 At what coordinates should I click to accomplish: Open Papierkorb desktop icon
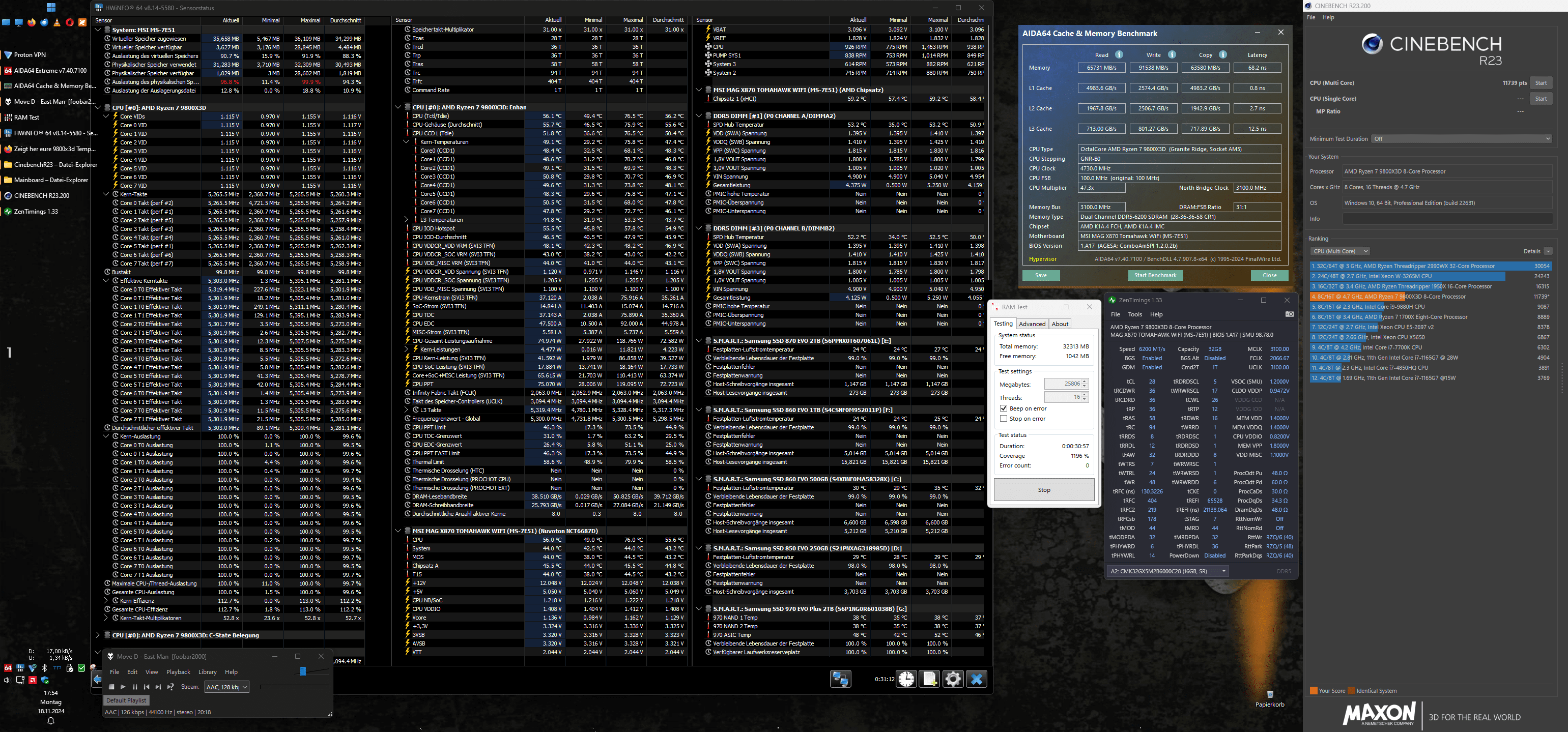click(x=1270, y=698)
